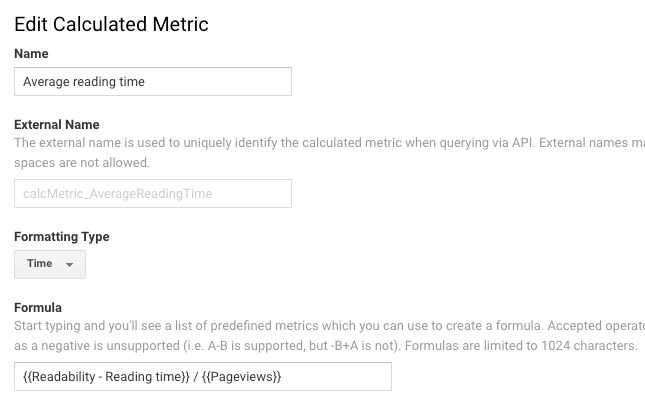Focus the Formula input box

(x=203, y=376)
